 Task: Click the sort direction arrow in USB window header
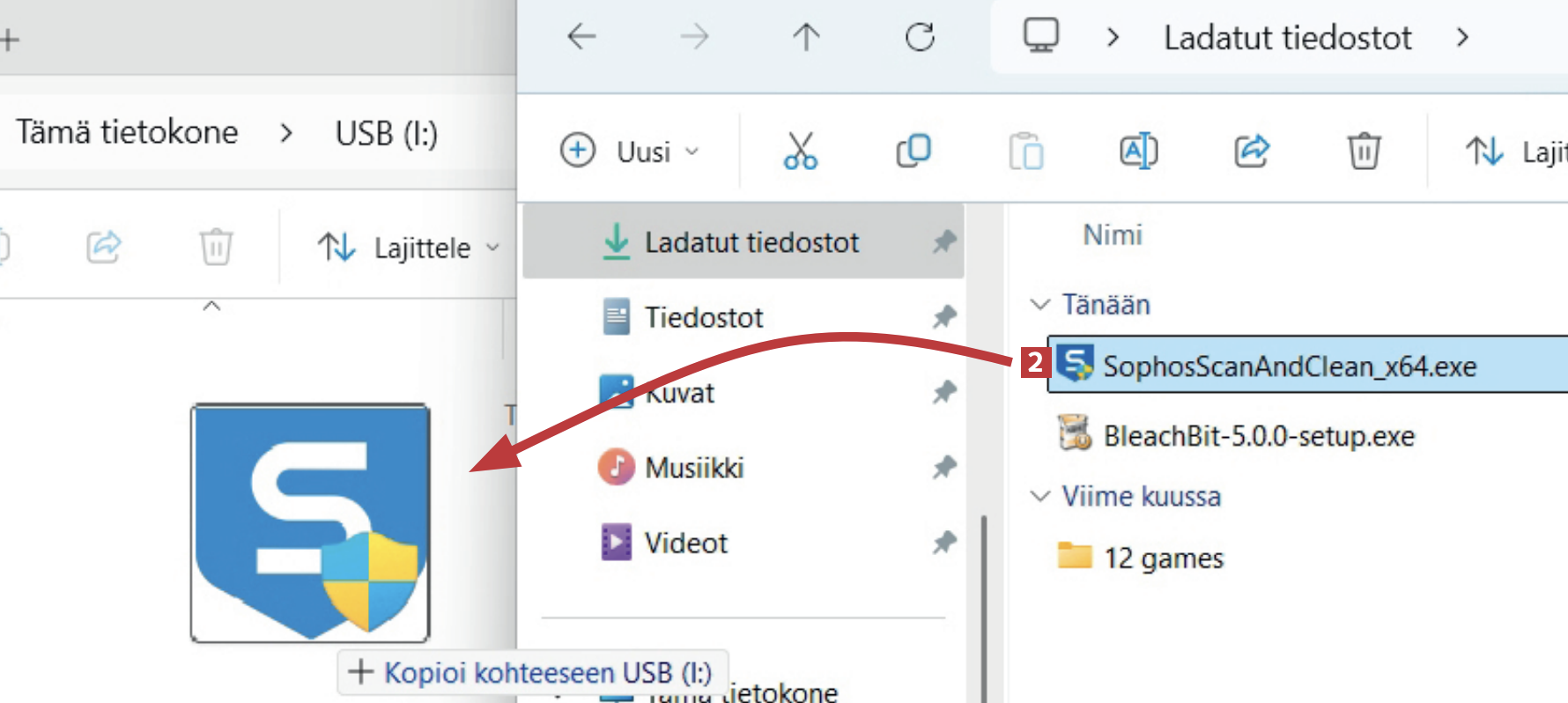coord(211,307)
